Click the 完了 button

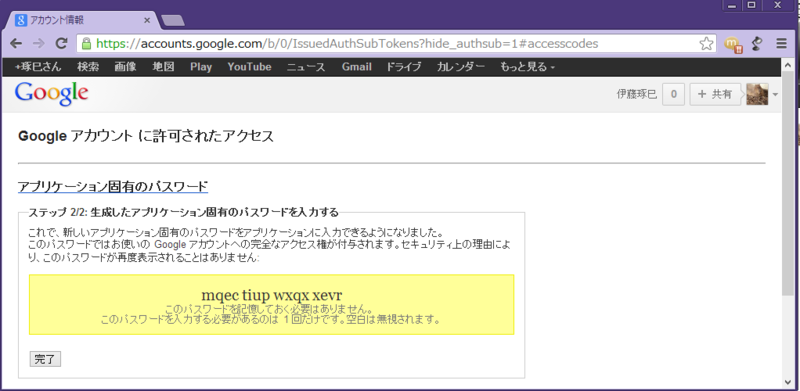pyautogui.click(x=45, y=359)
